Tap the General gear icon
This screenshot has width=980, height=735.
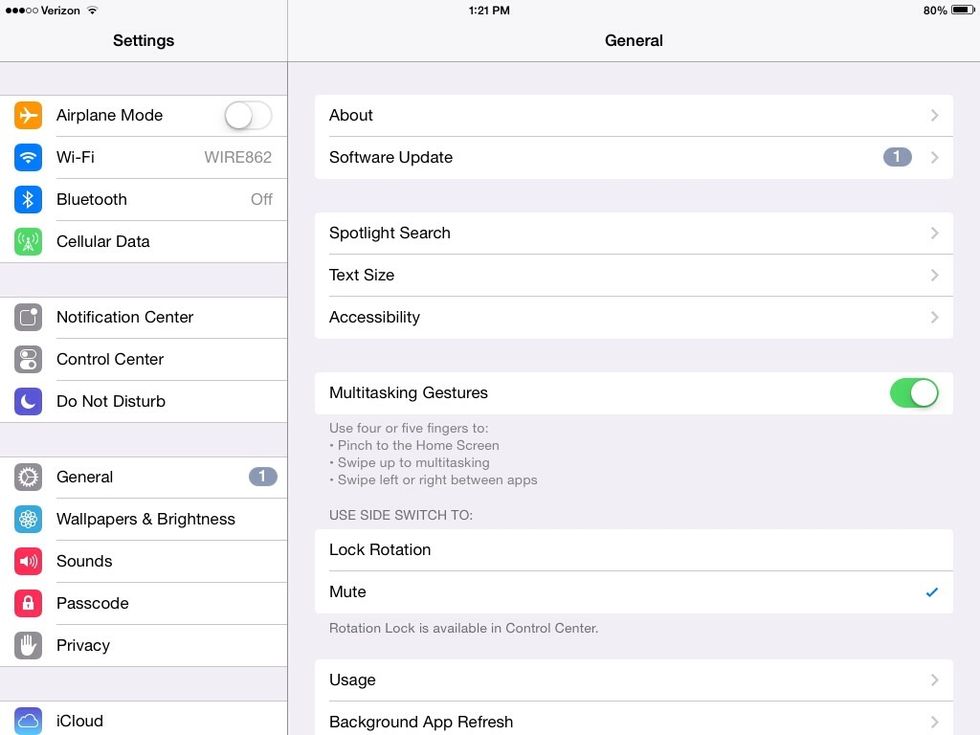(x=28, y=478)
